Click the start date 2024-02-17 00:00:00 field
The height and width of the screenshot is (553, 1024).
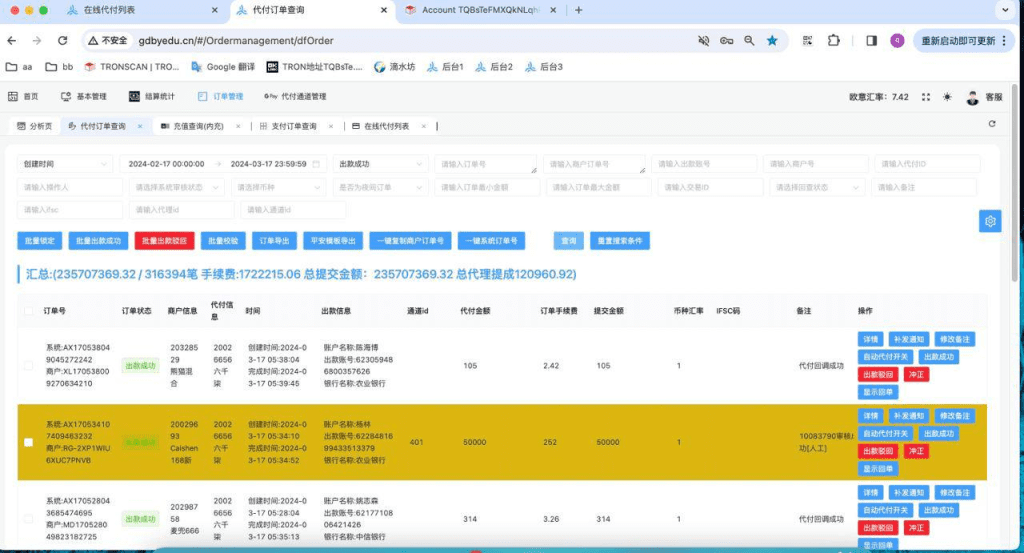[167, 164]
